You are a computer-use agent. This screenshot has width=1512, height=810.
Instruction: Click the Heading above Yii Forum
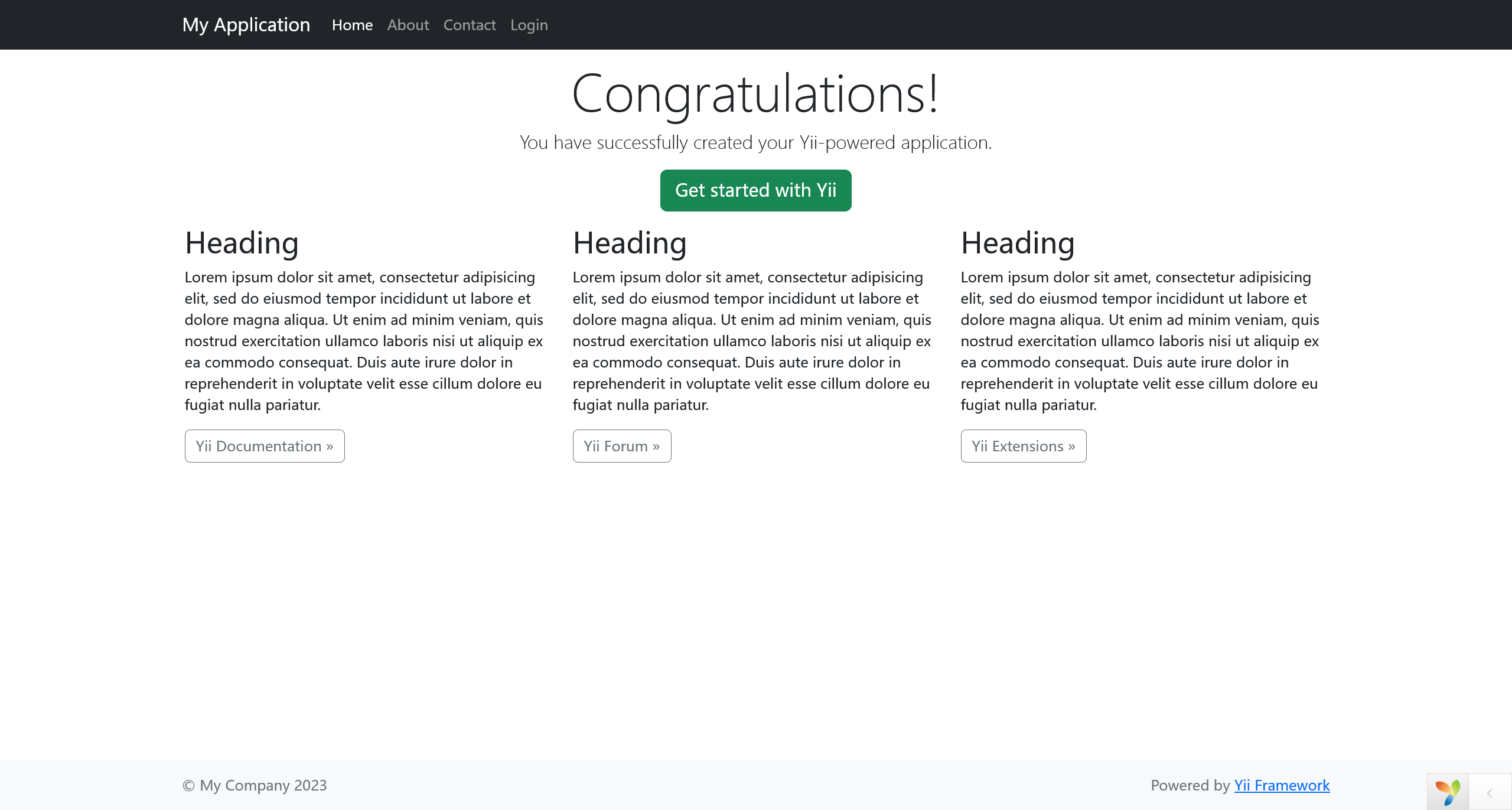630,243
